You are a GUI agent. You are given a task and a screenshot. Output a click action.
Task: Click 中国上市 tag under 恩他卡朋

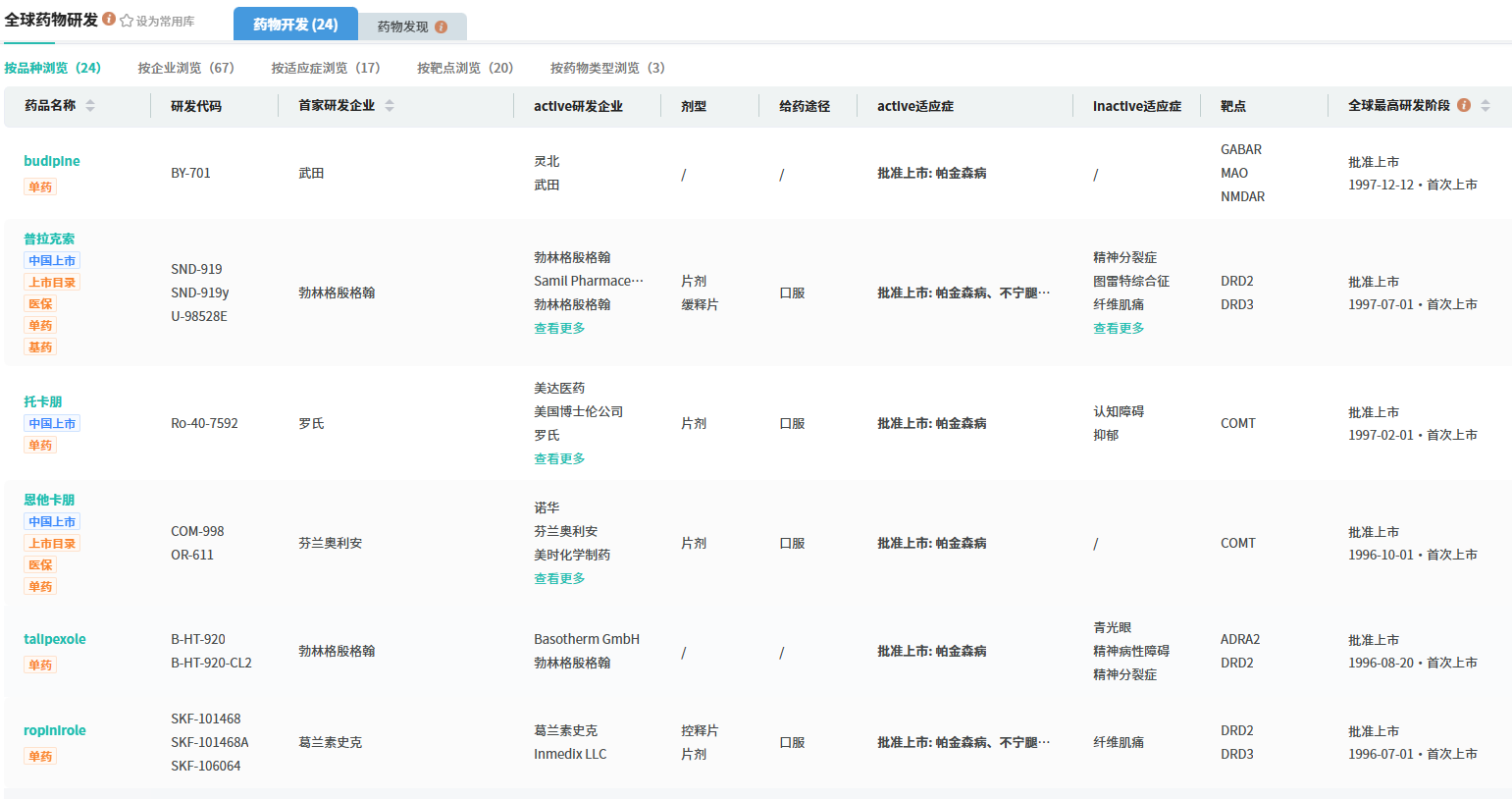point(52,521)
